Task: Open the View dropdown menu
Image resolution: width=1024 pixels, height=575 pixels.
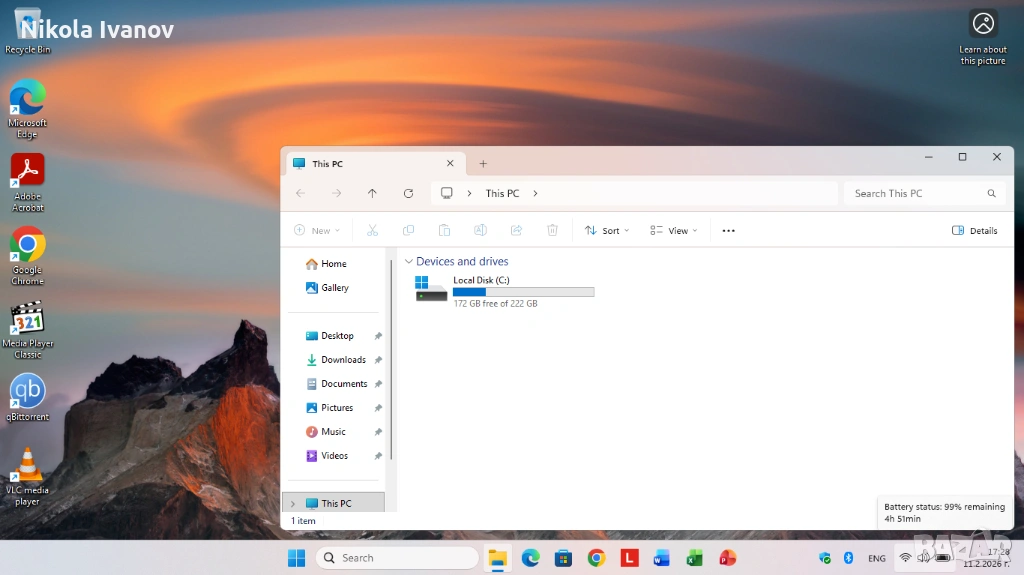Action: 673,231
